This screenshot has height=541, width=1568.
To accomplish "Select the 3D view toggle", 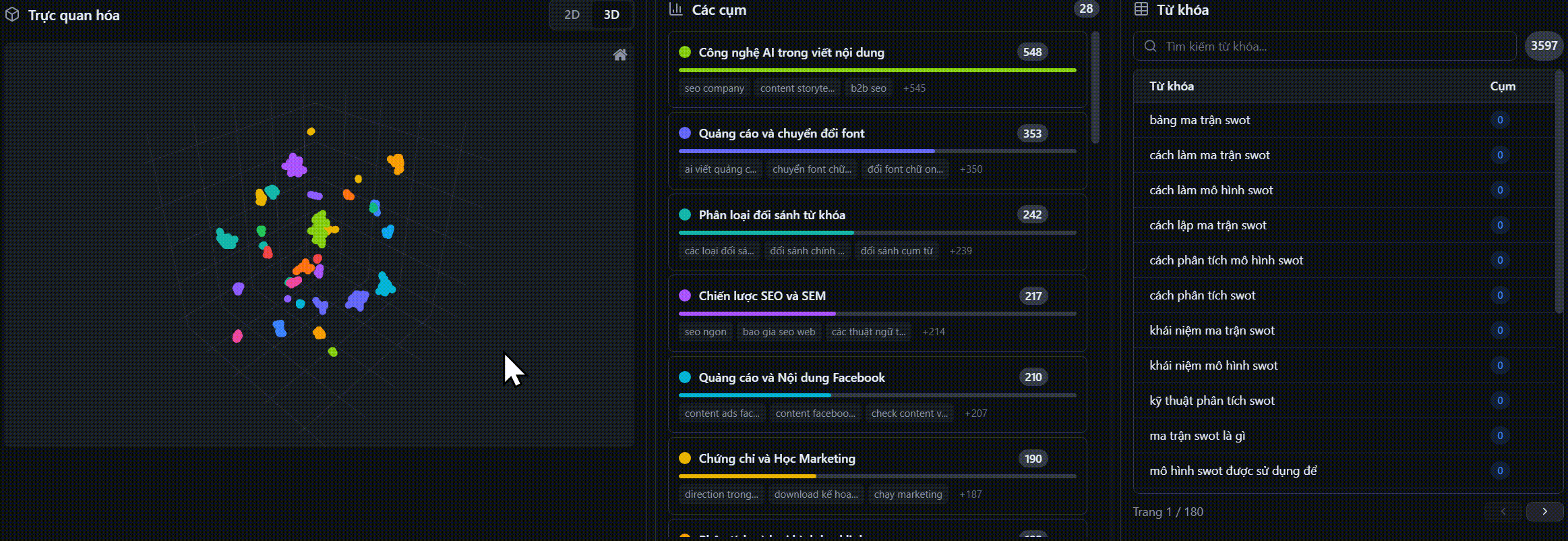I will [611, 15].
